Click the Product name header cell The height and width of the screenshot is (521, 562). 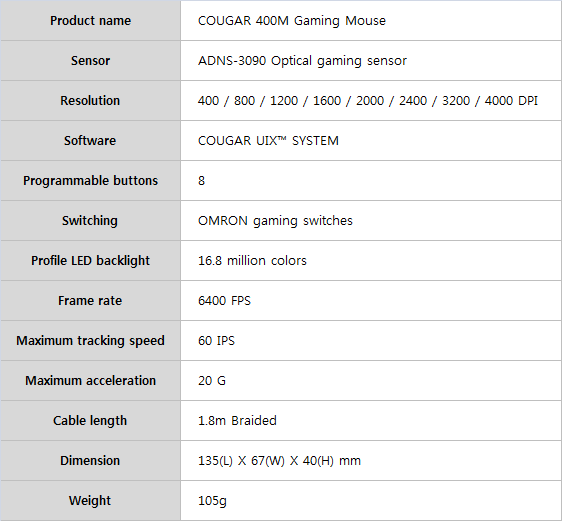coord(90,20)
